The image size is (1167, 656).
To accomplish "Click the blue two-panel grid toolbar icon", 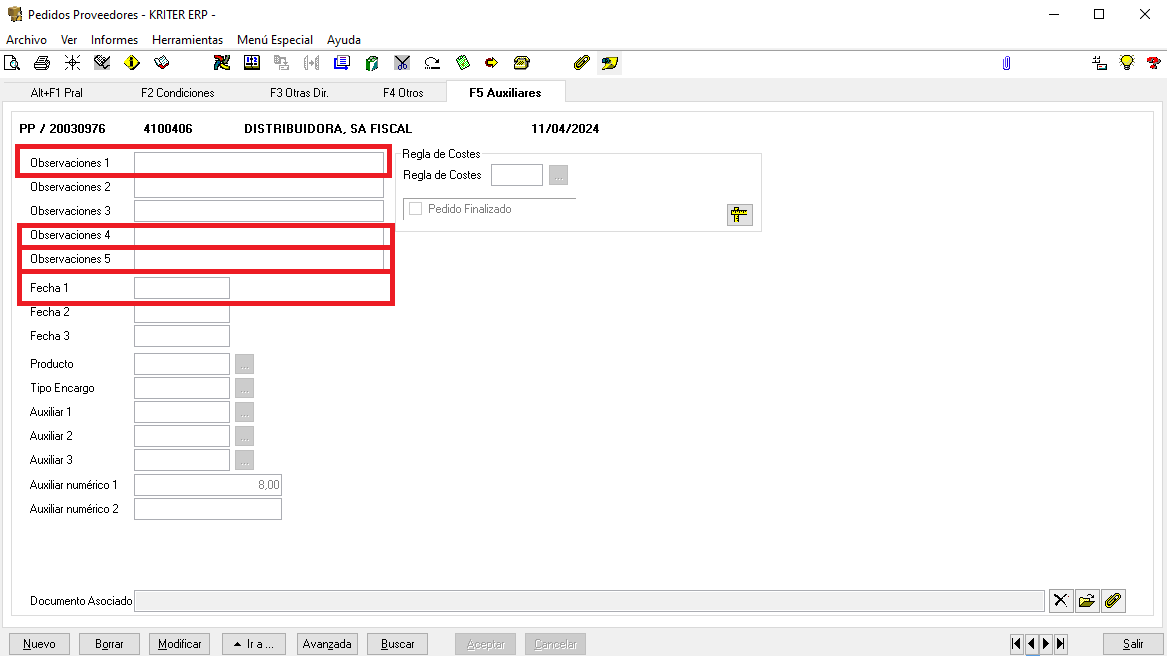I will [252, 63].
